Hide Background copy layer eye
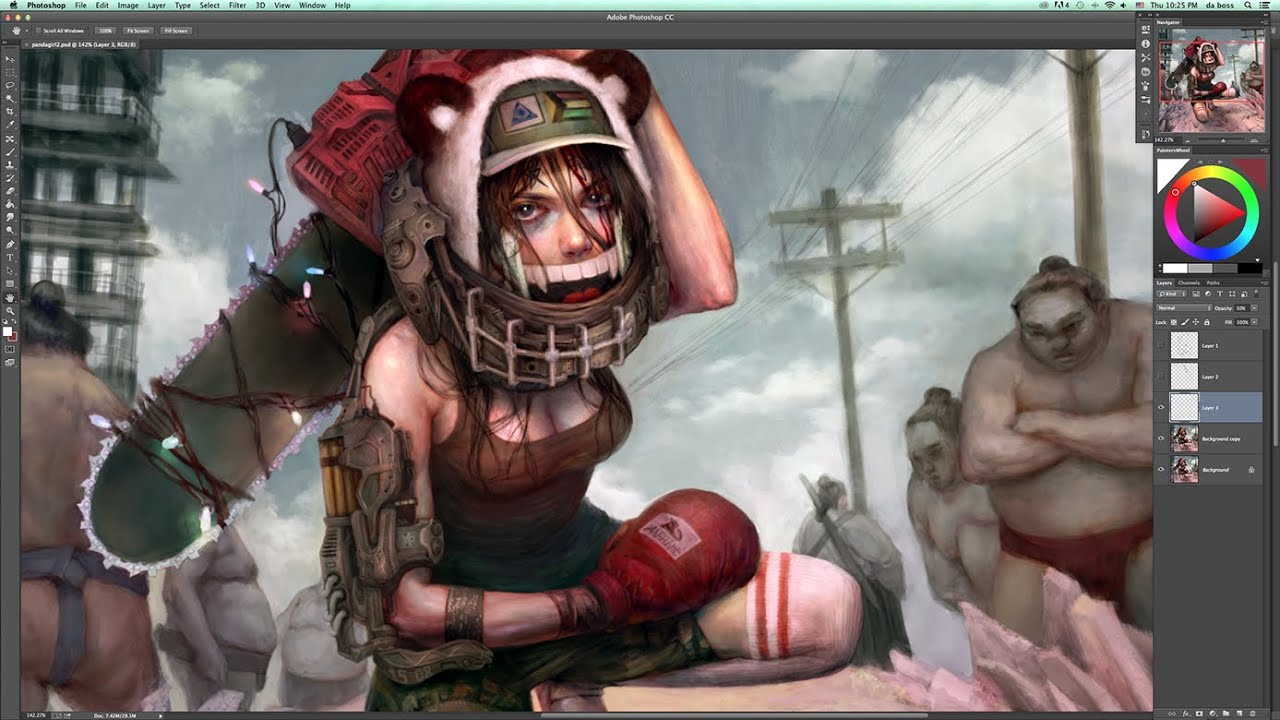 point(1162,438)
